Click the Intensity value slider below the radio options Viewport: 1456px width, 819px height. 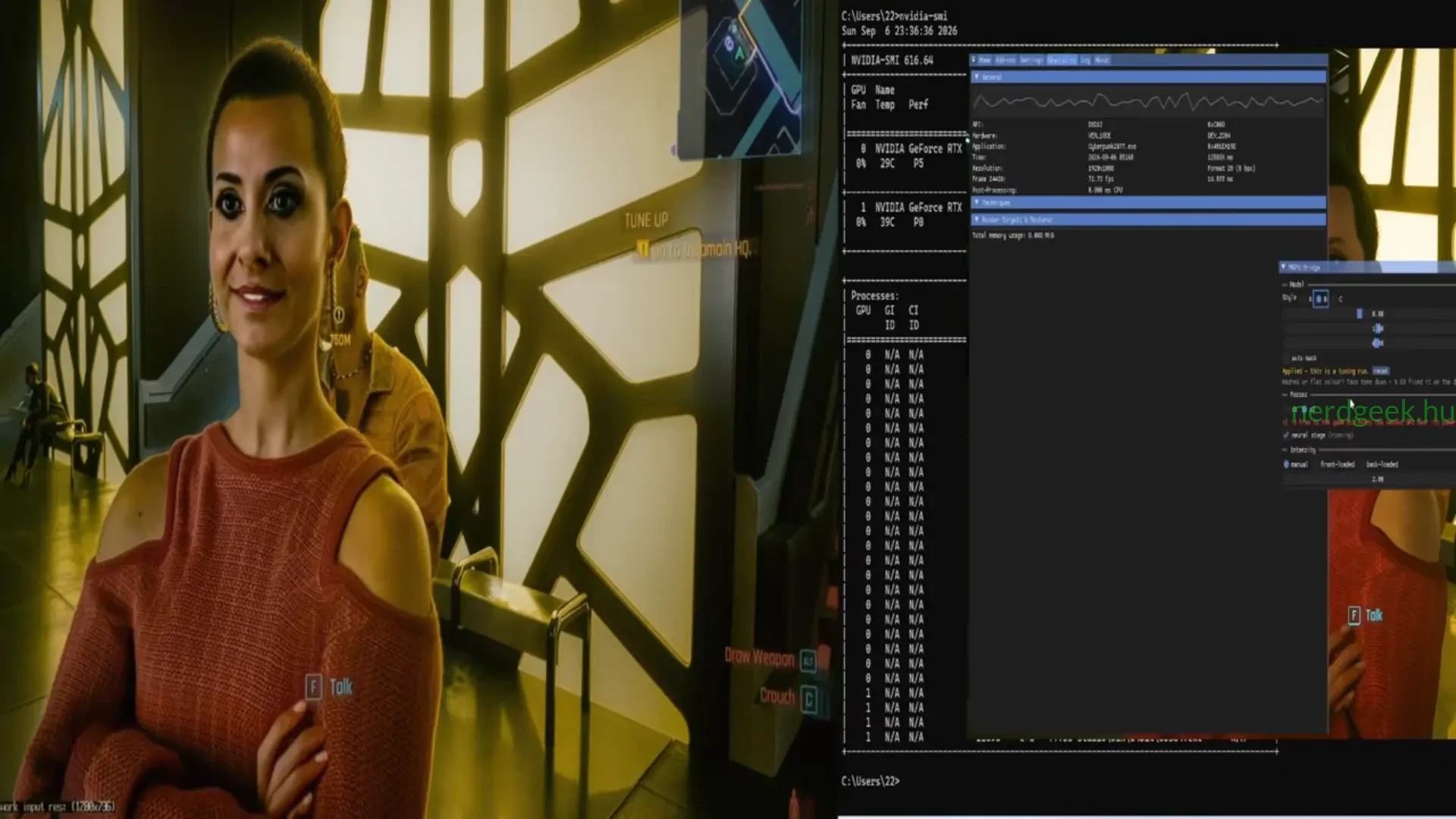1369,479
